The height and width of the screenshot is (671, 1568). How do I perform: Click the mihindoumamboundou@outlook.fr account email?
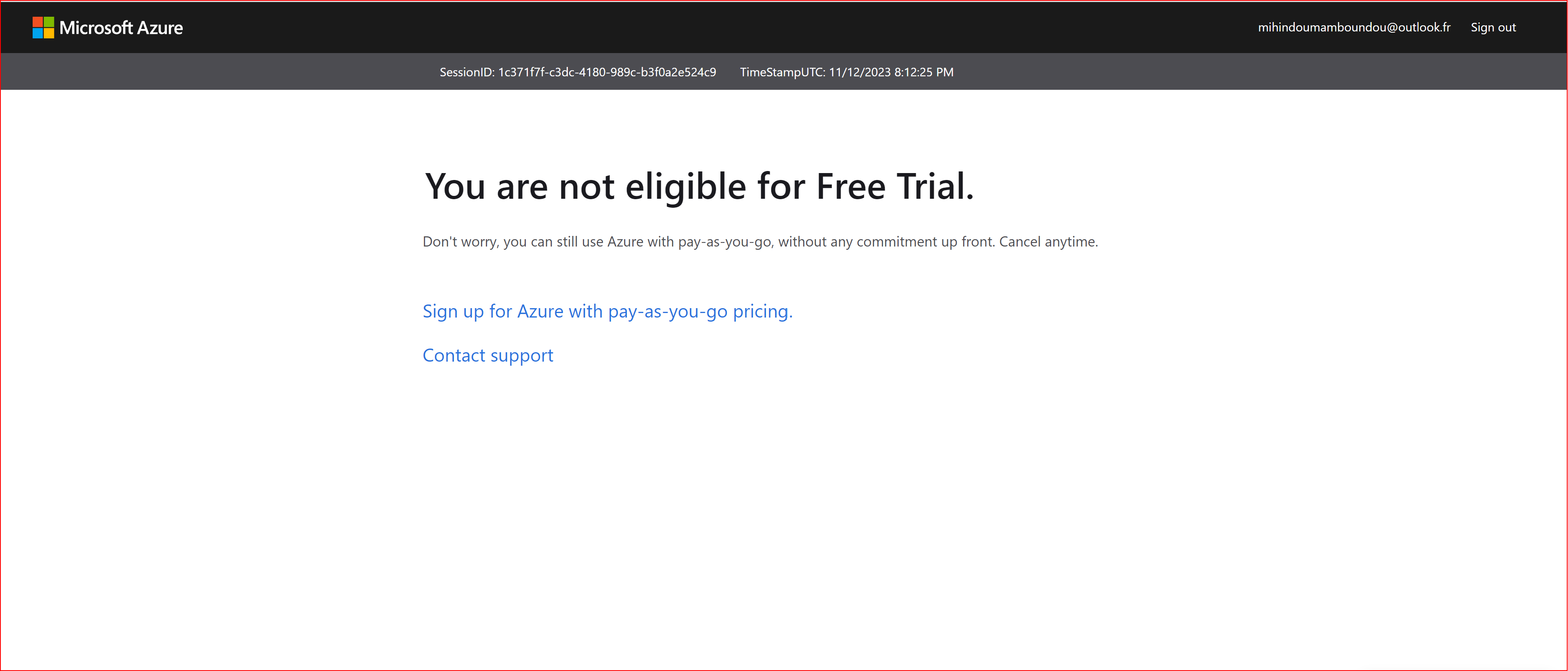click(x=1354, y=27)
